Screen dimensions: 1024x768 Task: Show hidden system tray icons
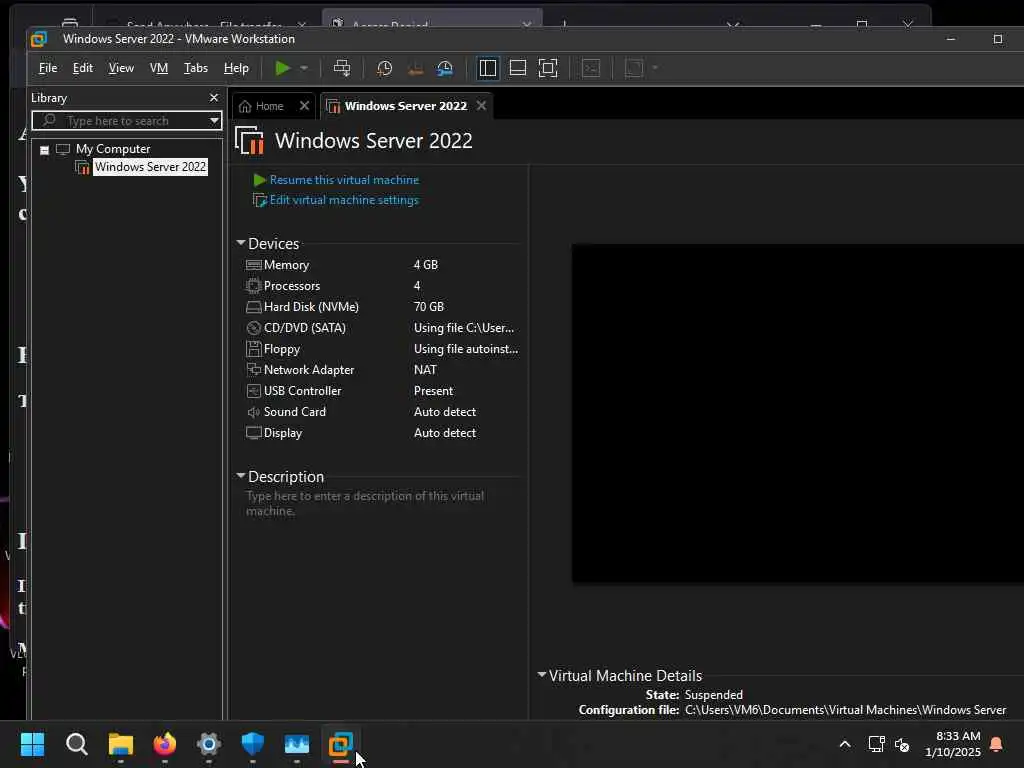click(844, 744)
